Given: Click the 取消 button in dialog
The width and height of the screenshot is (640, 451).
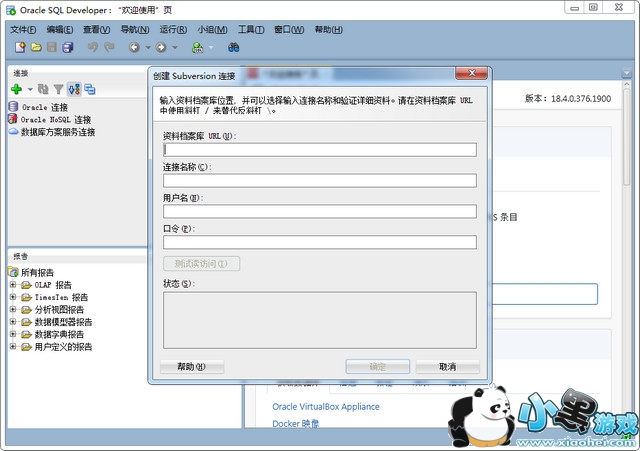Looking at the screenshot, I should 448,367.
